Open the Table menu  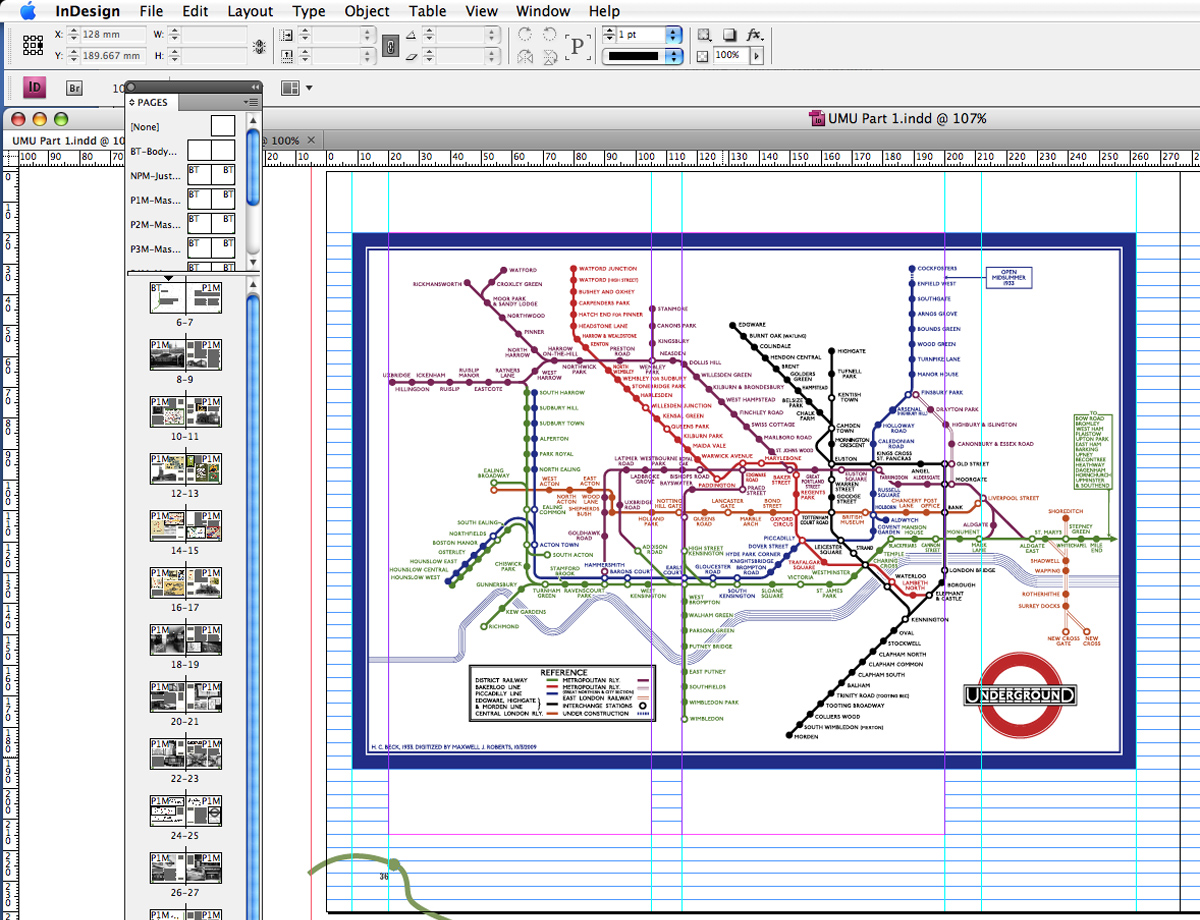428,11
